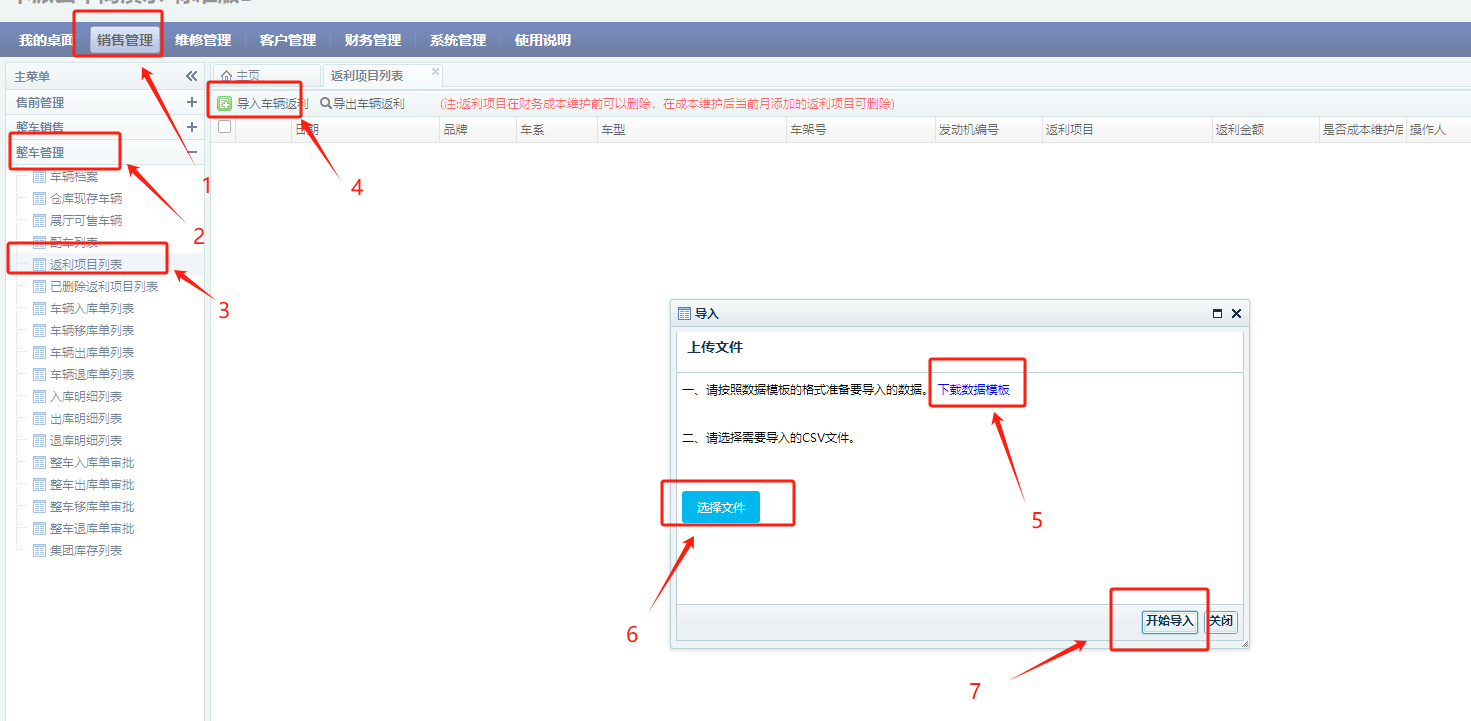Click the icon beside 已删除返利项目列表 in the tree
Viewport: 1471px width, 721px height.
pyautogui.click(x=40, y=286)
